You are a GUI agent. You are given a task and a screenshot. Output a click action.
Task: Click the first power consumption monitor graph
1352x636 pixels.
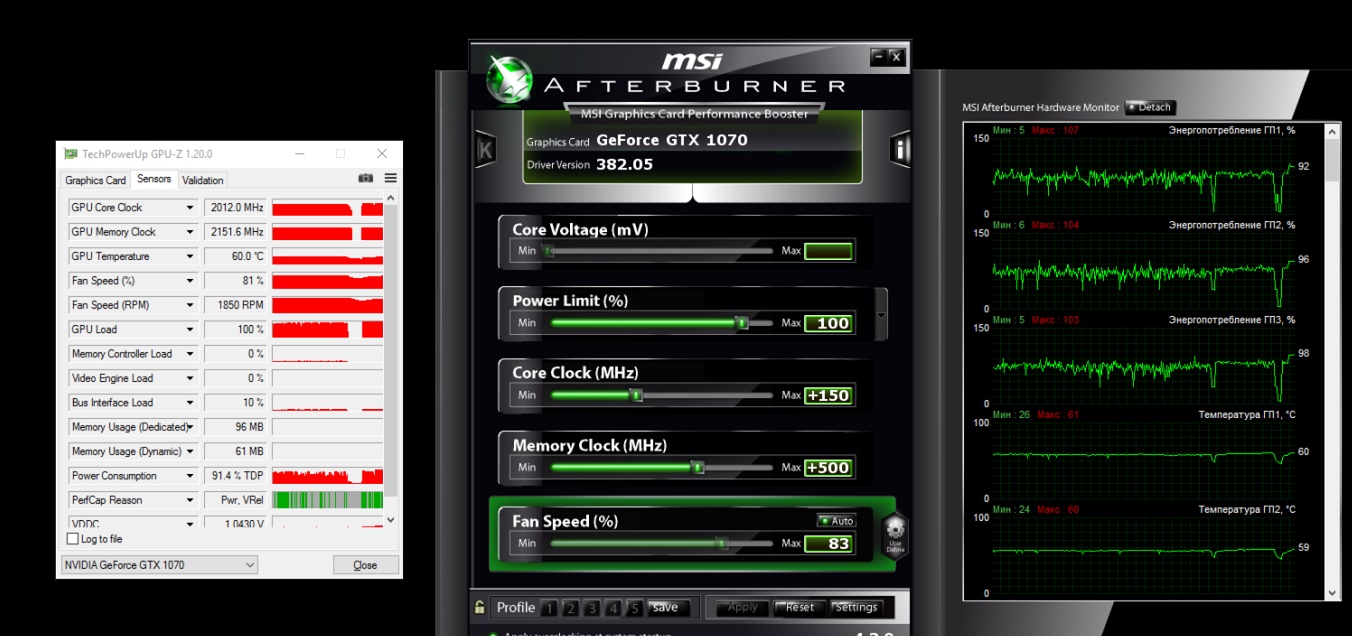coord(1144,175)
